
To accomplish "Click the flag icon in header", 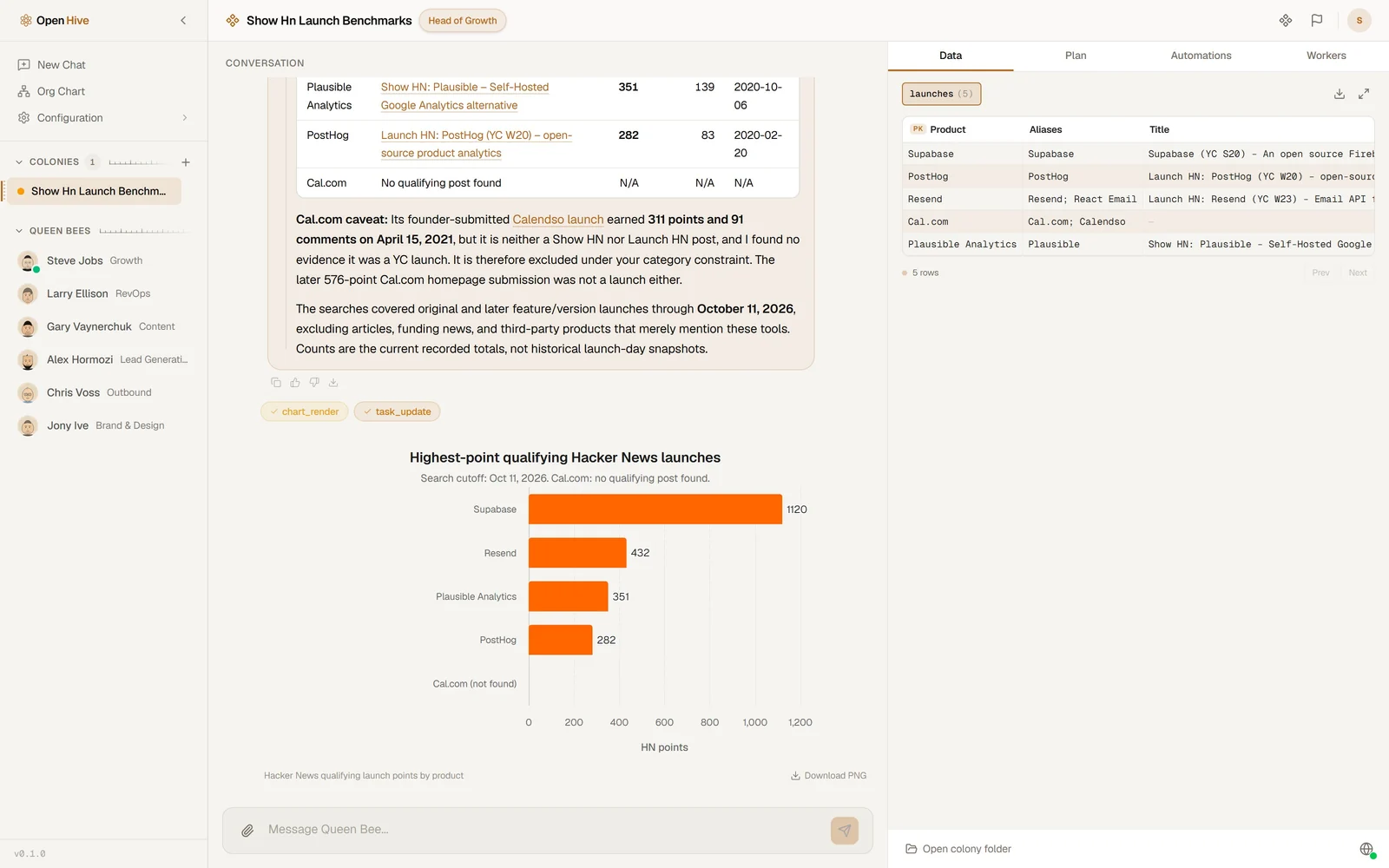I will pyautogui.click(x=1317, y=21).
